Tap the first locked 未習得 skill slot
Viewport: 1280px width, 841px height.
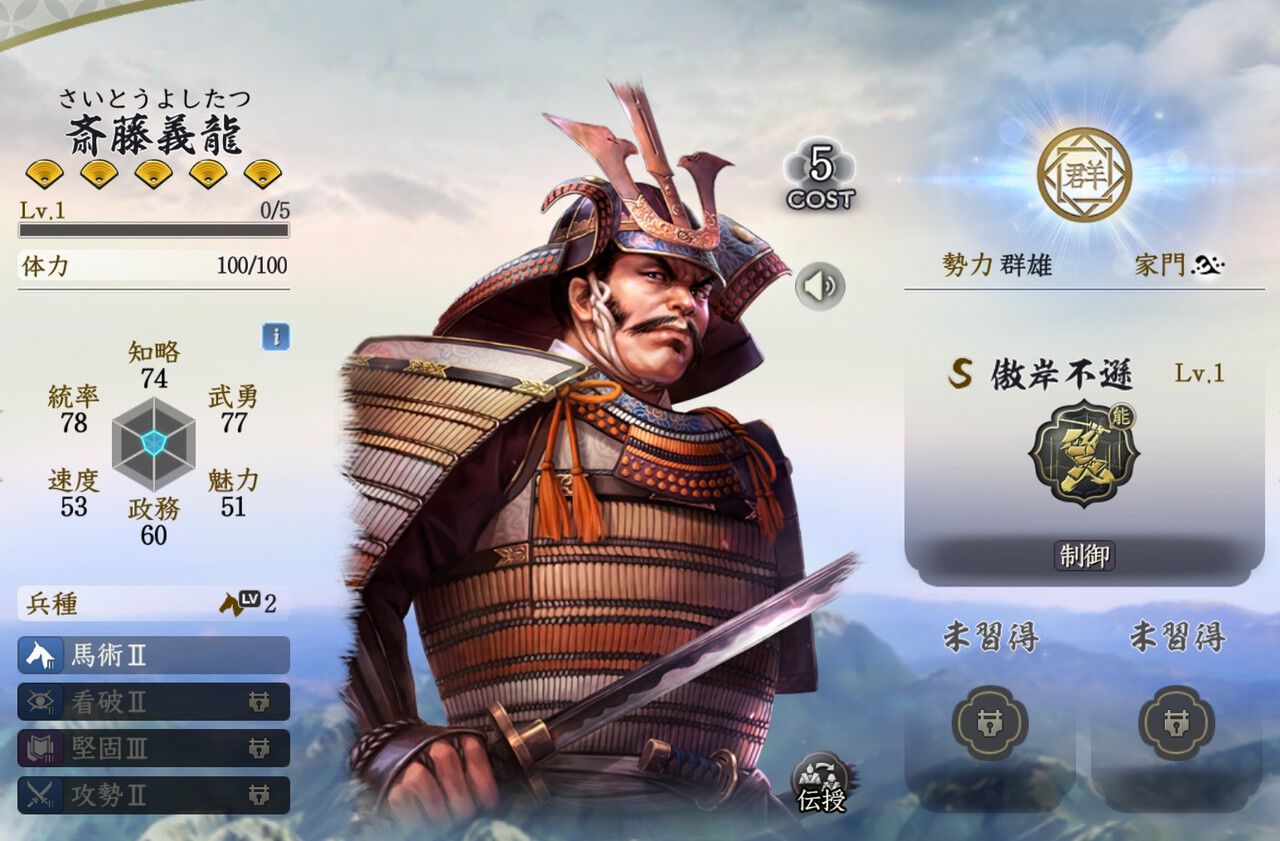(x=990, y=723)
